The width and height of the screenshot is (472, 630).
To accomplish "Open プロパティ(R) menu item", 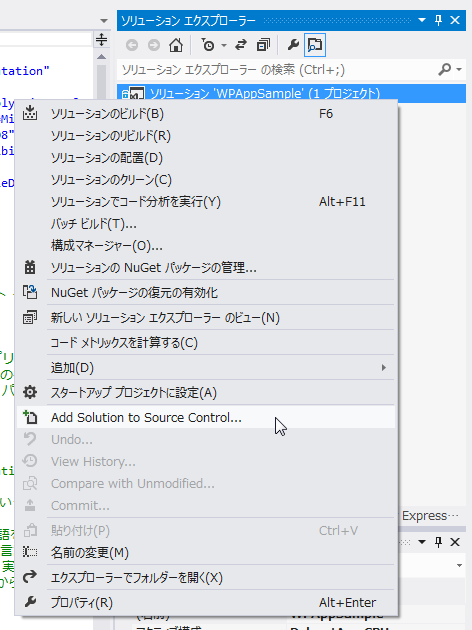I will 206,603.
